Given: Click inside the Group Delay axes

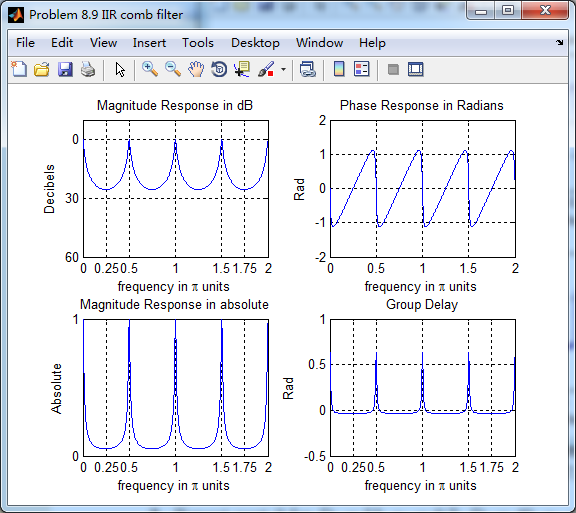Looking at the screenshot, I should click(x=423, y=388).
